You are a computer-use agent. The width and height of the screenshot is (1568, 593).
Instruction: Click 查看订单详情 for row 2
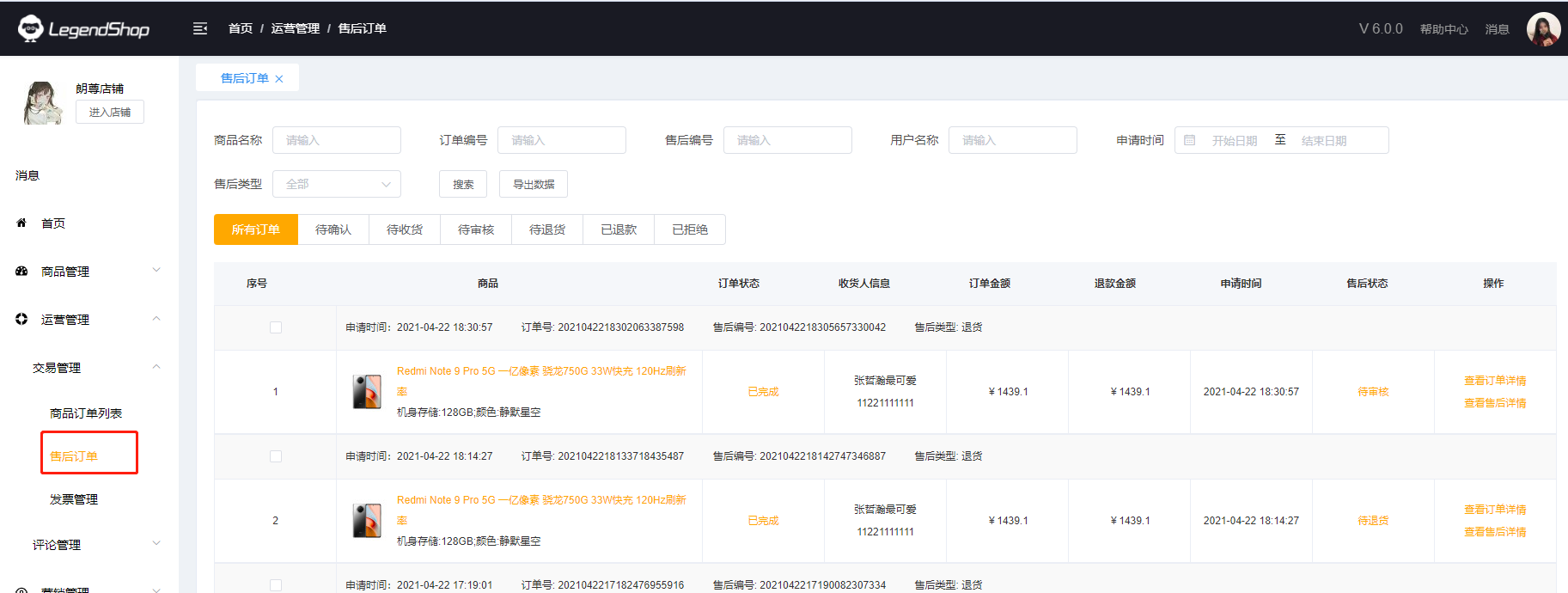click(1495, 510)
